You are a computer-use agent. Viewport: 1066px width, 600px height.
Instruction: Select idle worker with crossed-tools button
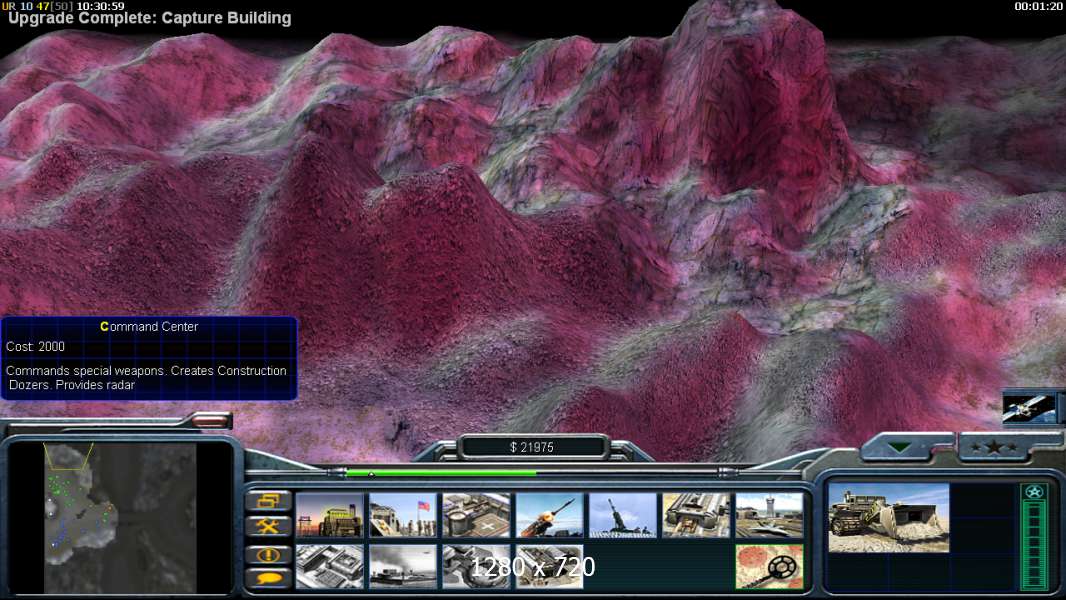point(269,527)
